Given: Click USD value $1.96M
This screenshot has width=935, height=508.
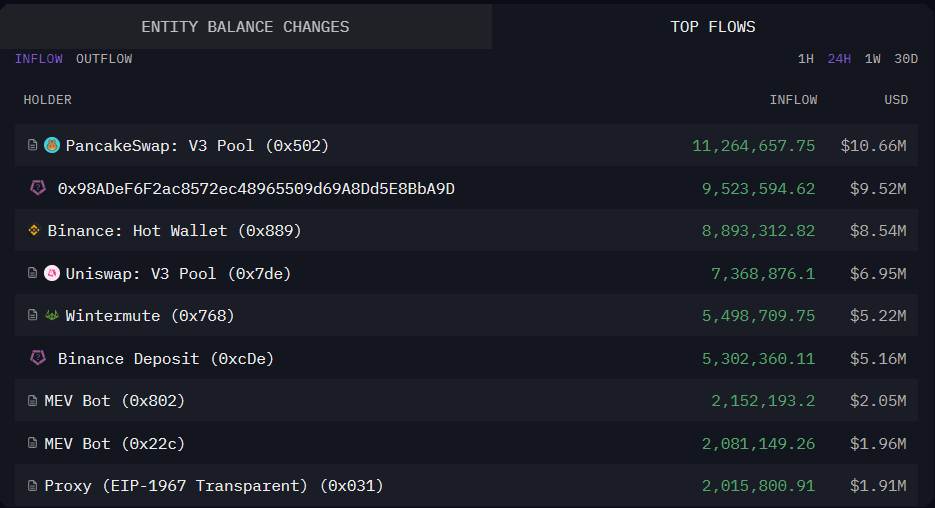Looking at the screenshot, I should click(x=878, y=444).
